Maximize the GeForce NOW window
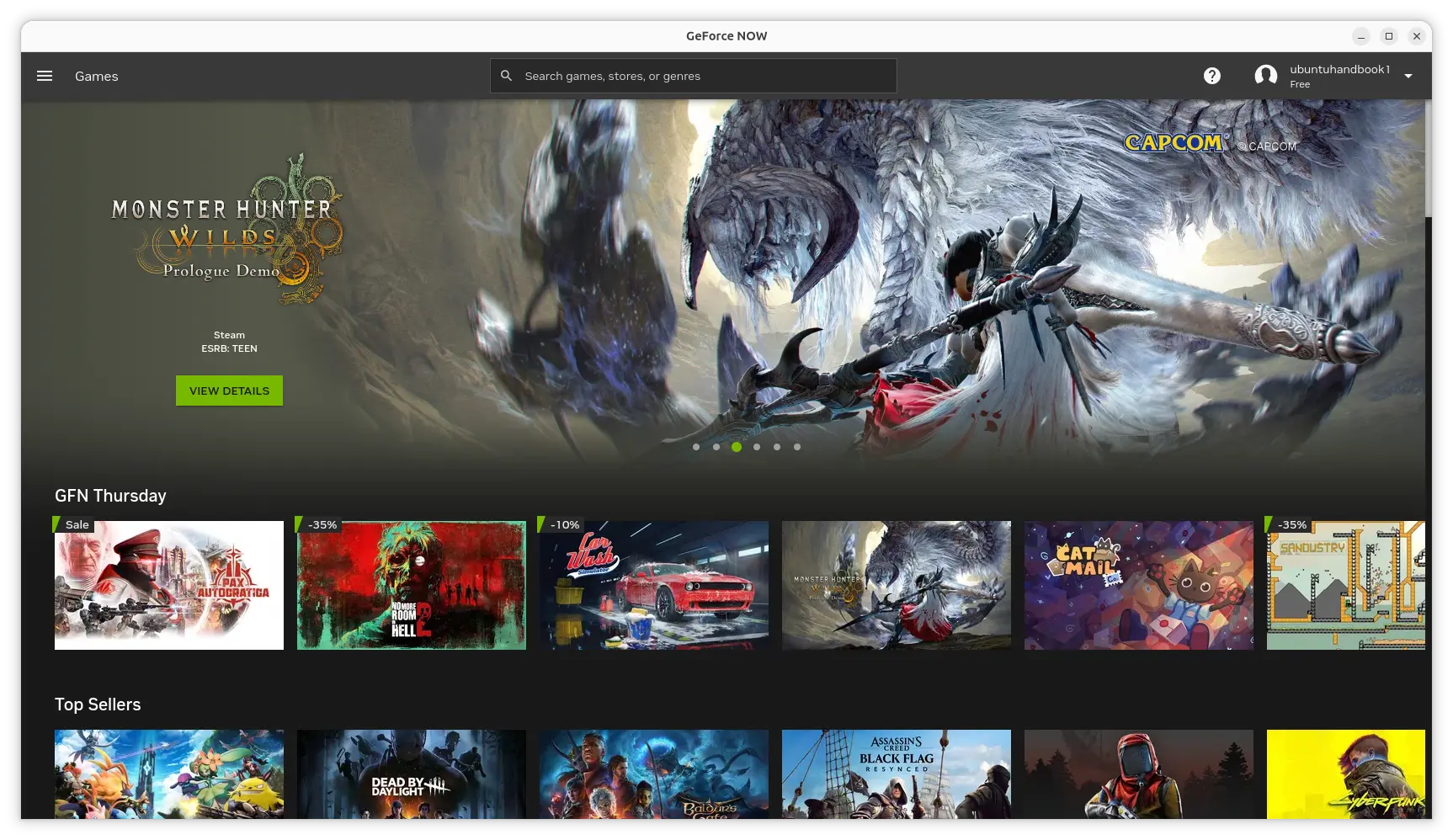 1389,36
